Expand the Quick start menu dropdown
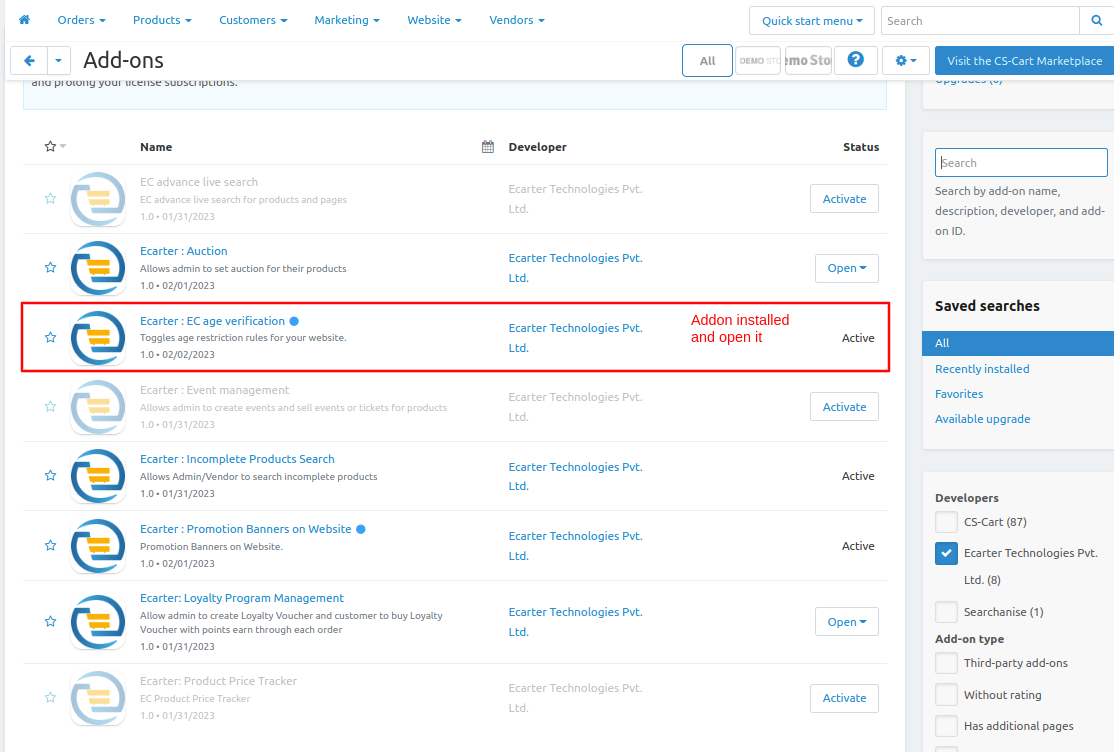Viewport: 1114px width, 752px height. 812,21
